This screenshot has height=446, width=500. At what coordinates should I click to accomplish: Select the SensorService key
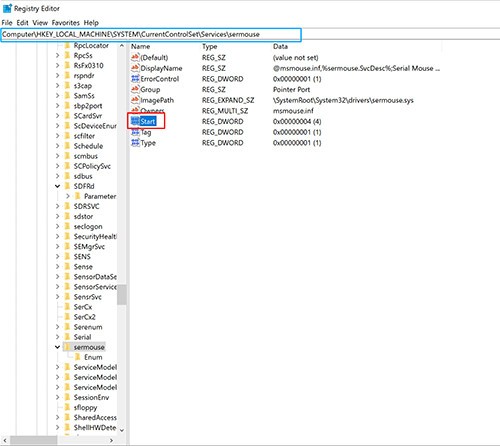click(95, 287)
